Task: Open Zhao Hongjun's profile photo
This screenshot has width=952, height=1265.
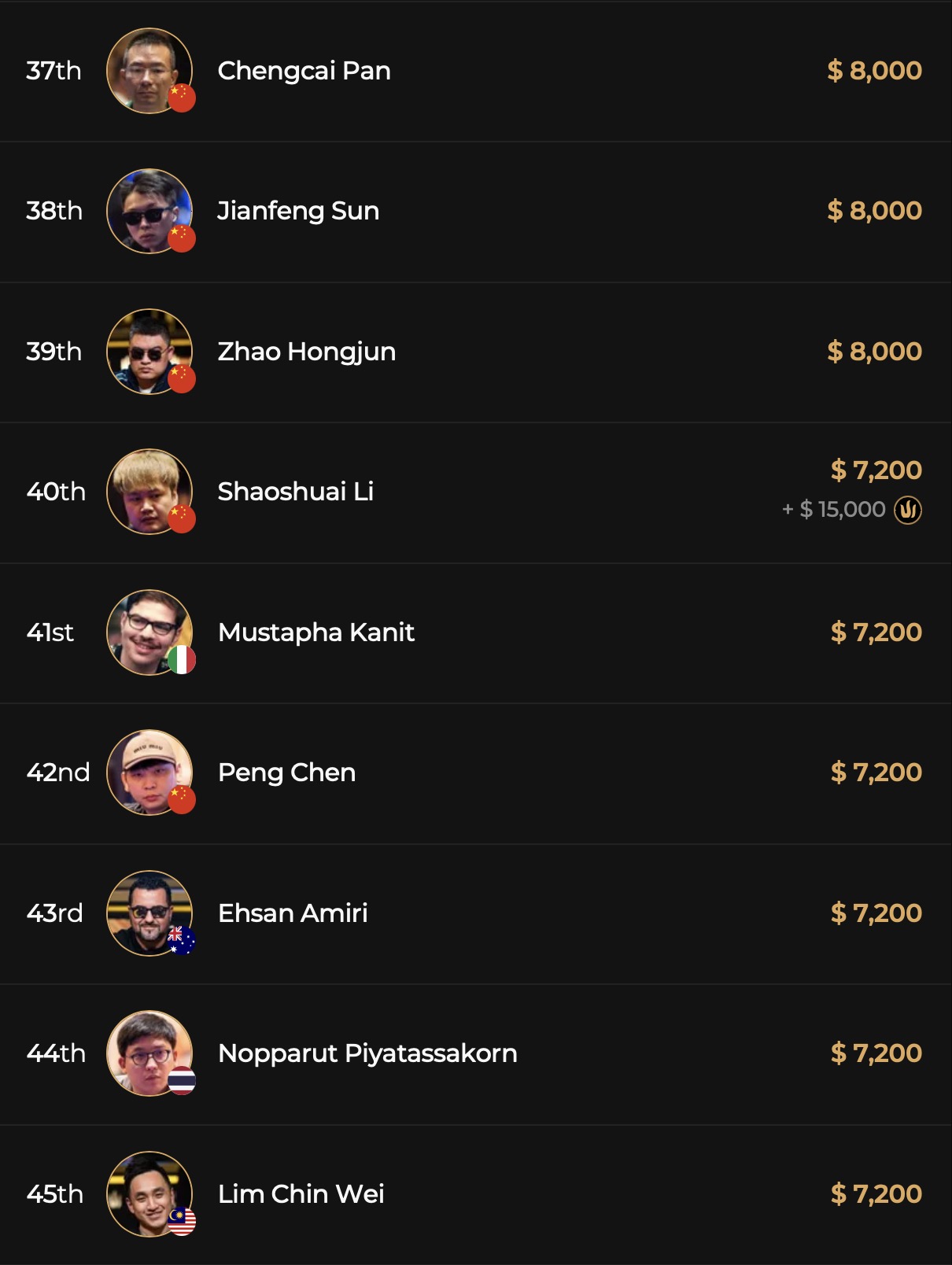Action: (x=146, y=350)
